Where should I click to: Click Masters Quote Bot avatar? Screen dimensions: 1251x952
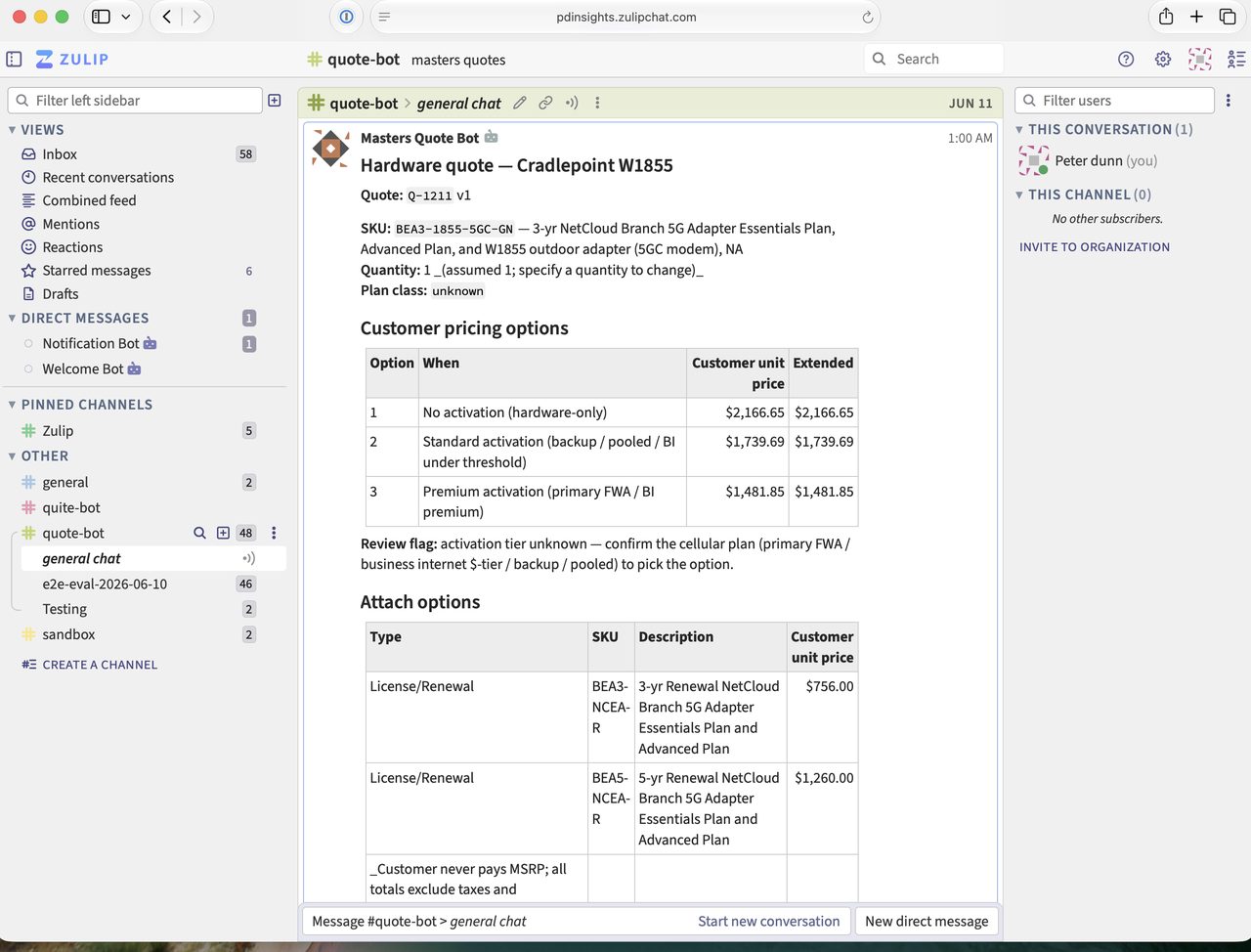330,149
